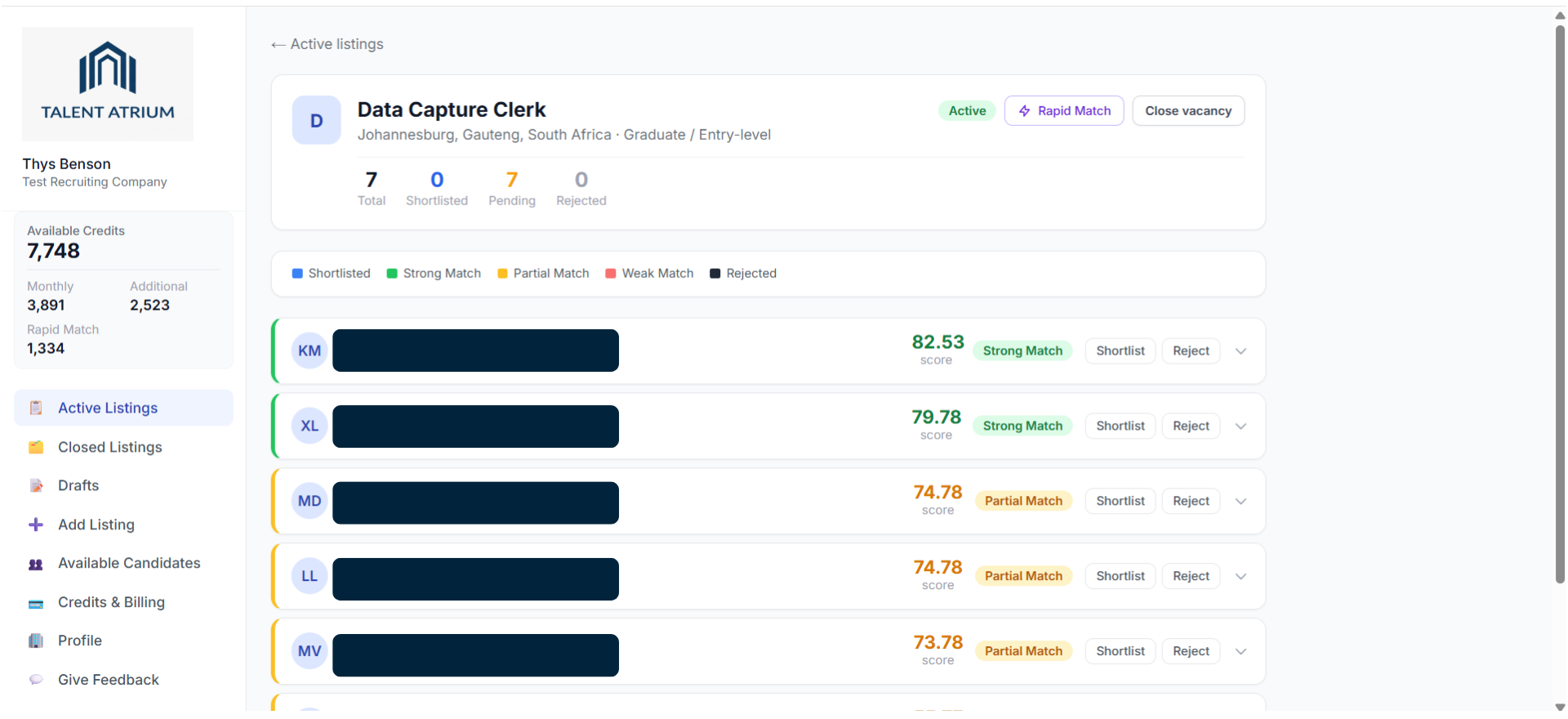Click the yellow Partial Match legend swatch
This screenshot has width=1568, height=719.
502,274
